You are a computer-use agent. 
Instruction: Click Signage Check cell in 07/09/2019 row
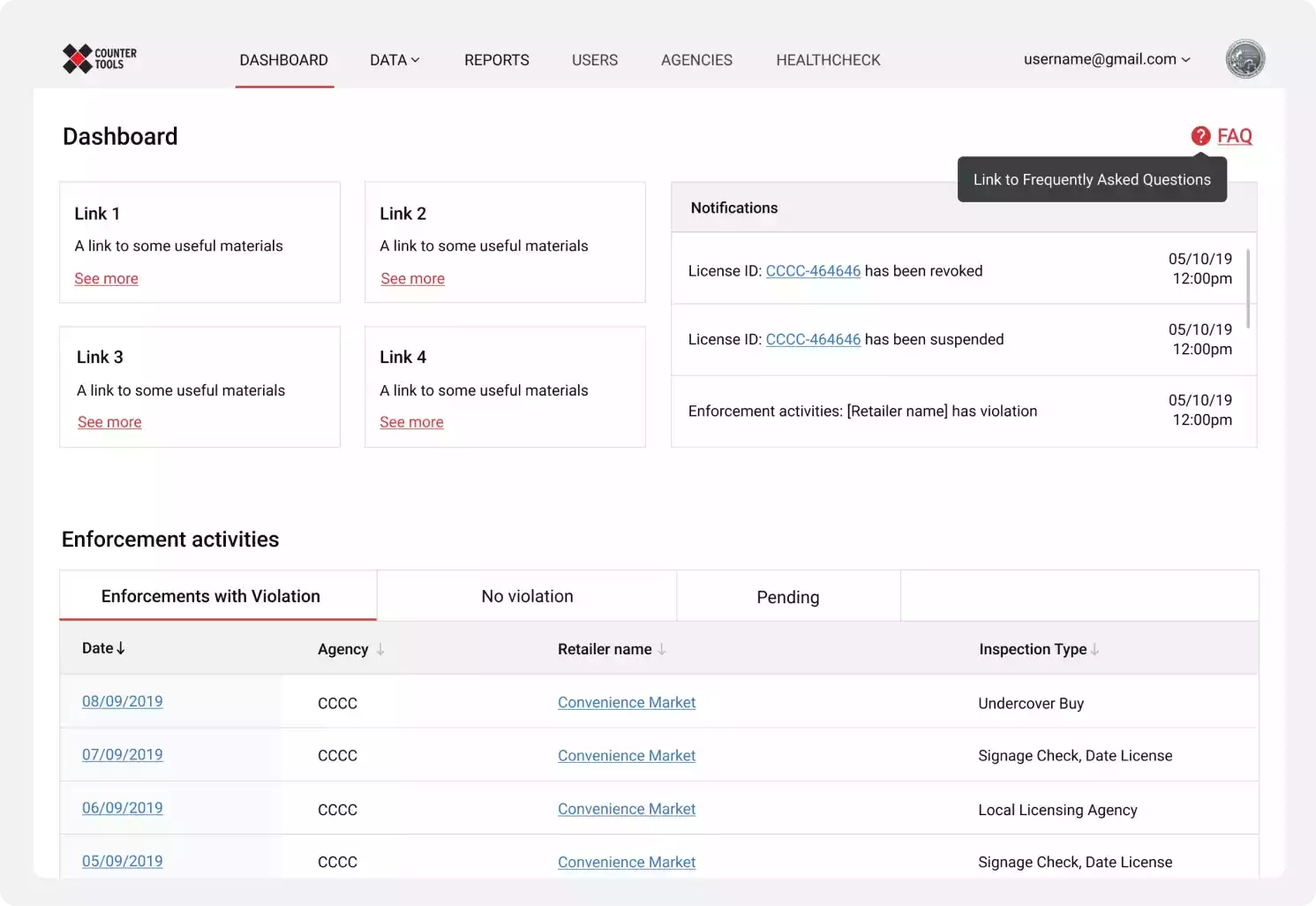1075,756
